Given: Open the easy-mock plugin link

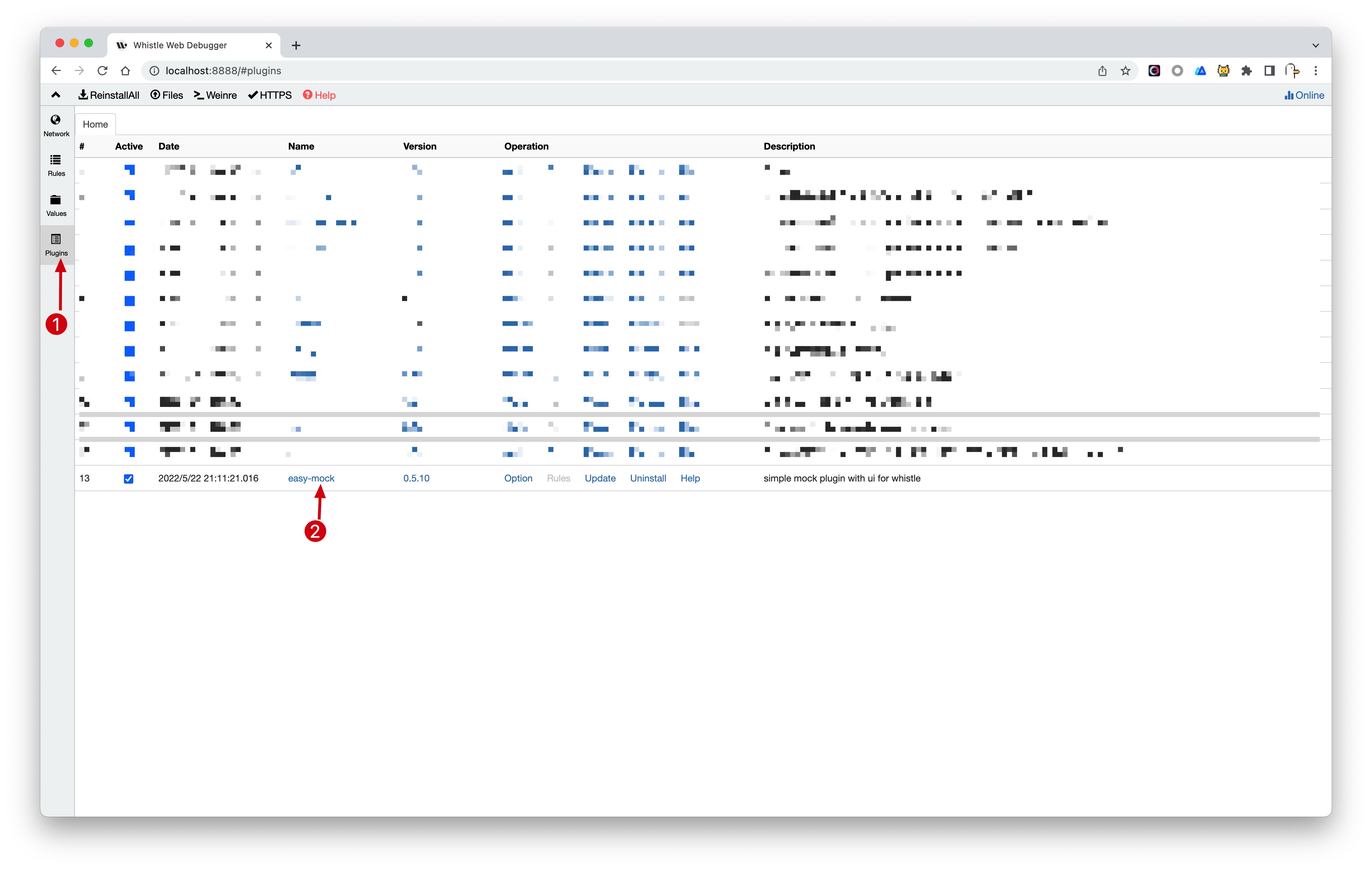Looking at the screenshot, I should coord(311,478).
